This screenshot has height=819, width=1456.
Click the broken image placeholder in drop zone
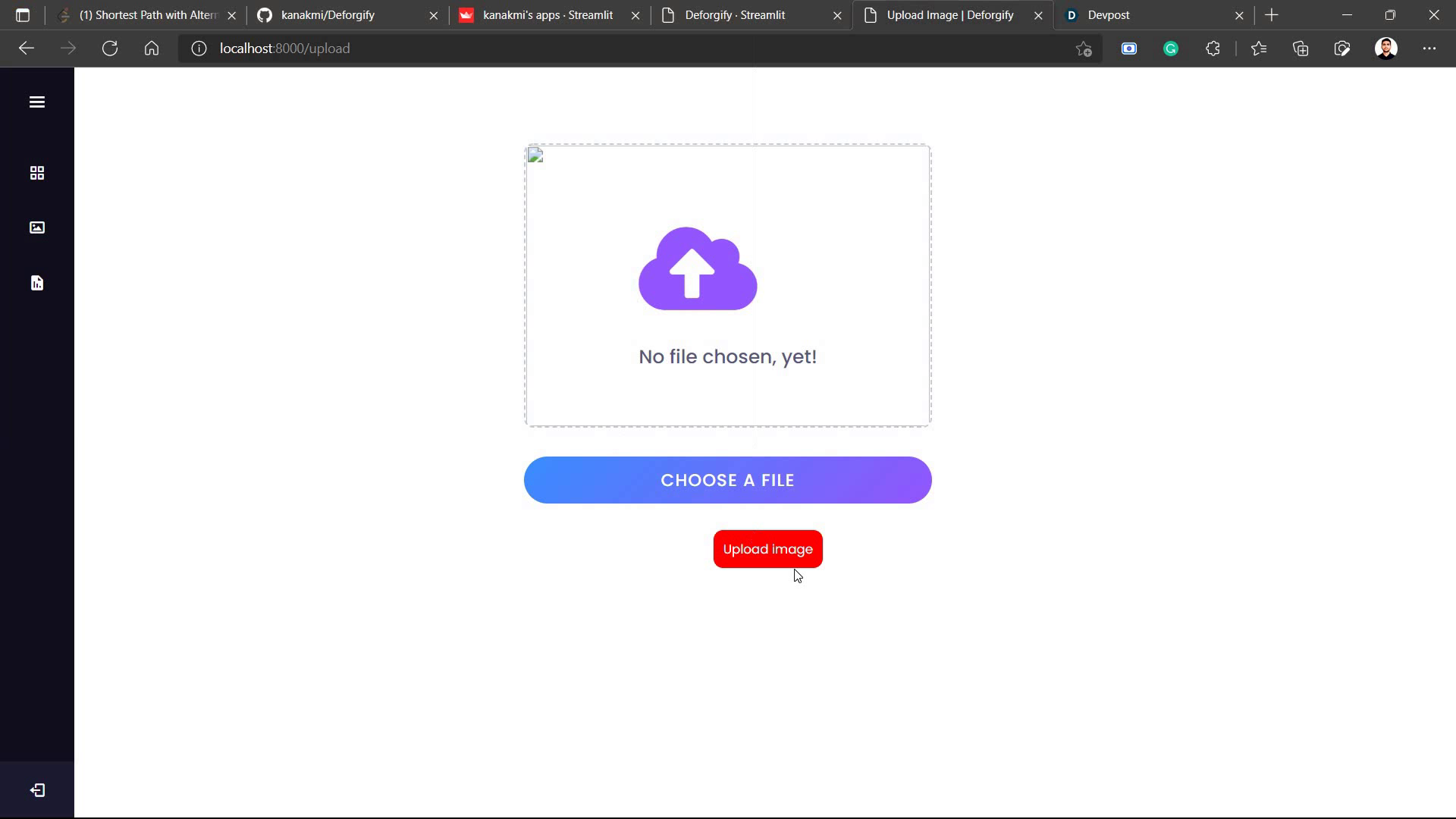(535, 156)
